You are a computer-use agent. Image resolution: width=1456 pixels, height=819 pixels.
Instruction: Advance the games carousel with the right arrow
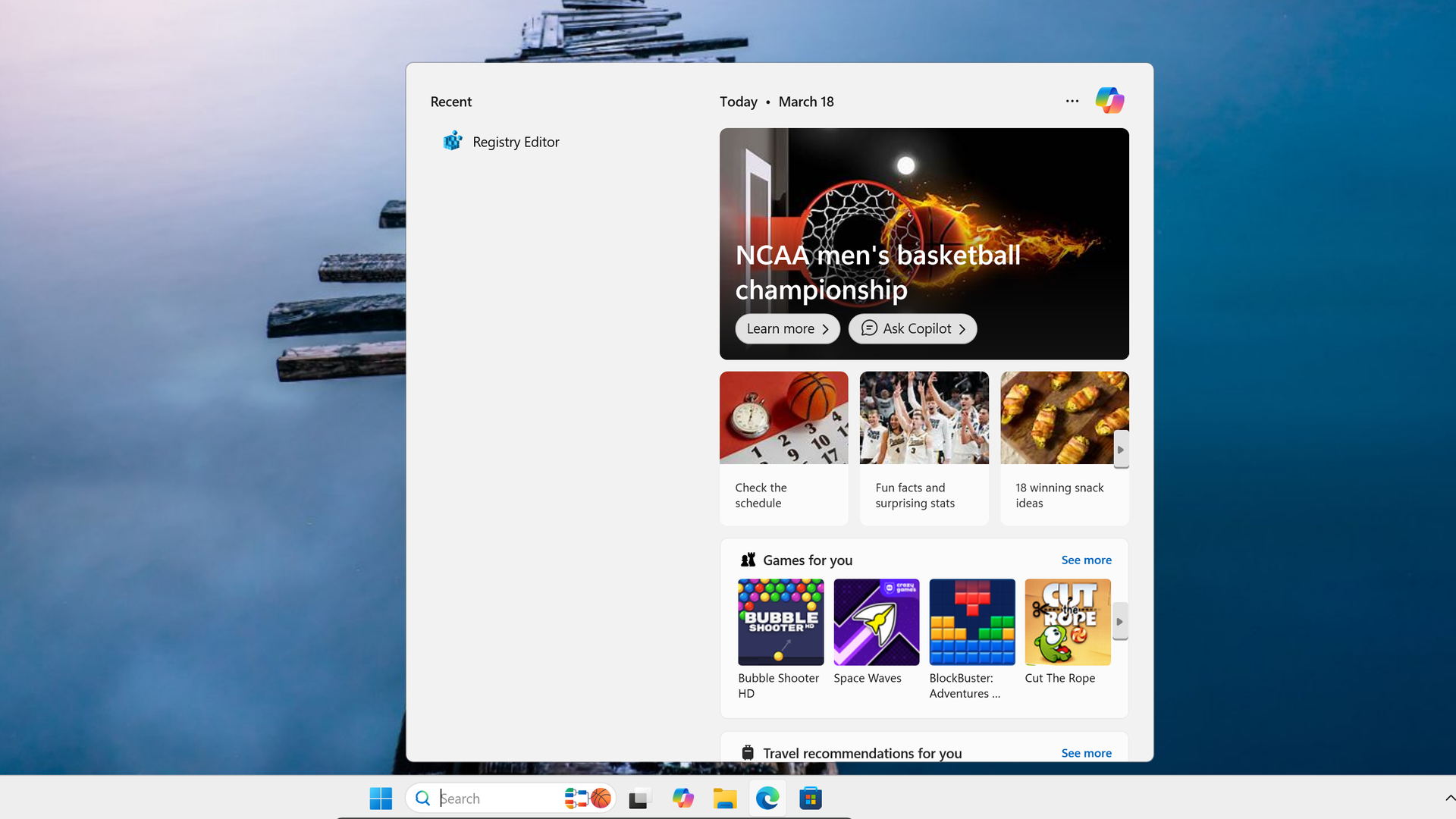pos(1119,621)
